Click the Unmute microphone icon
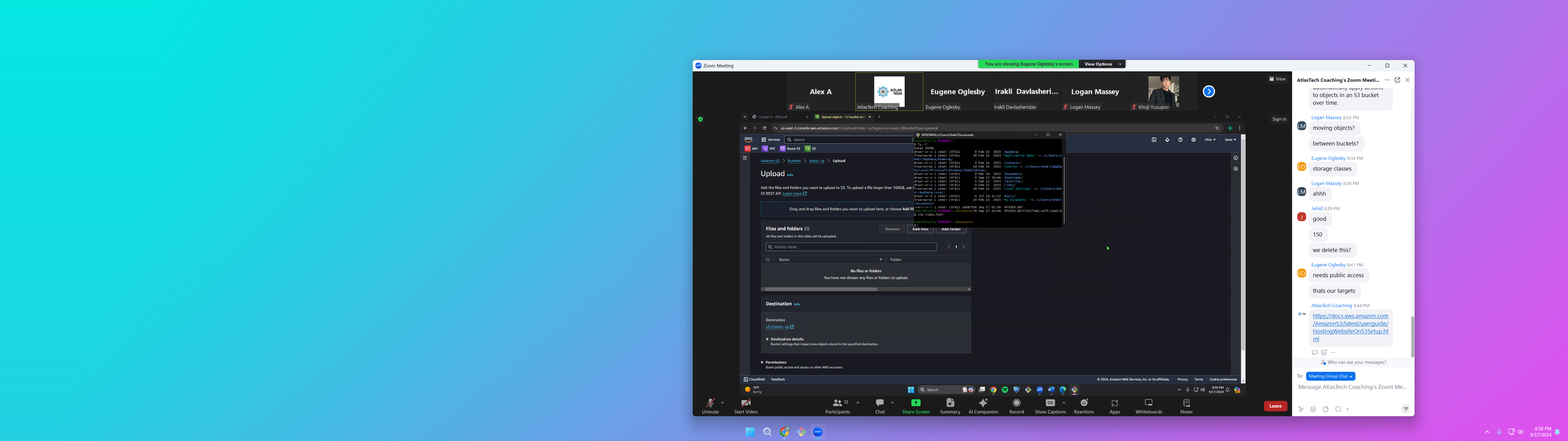 click(710, 403)
